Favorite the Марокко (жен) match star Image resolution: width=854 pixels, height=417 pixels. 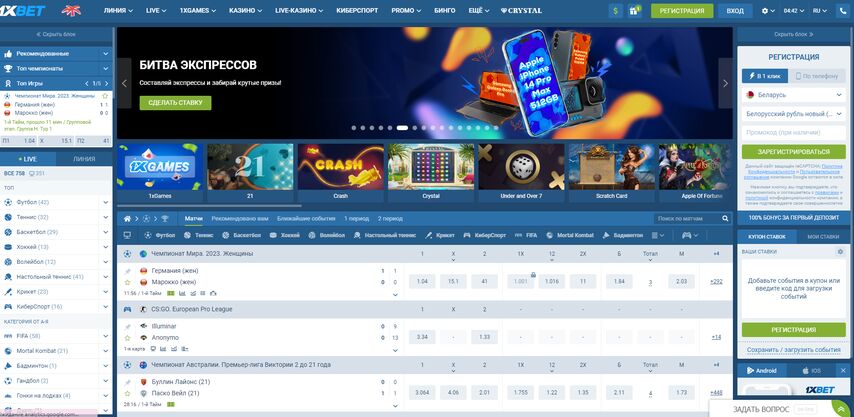pyautogui.click(x=128, y=282)
